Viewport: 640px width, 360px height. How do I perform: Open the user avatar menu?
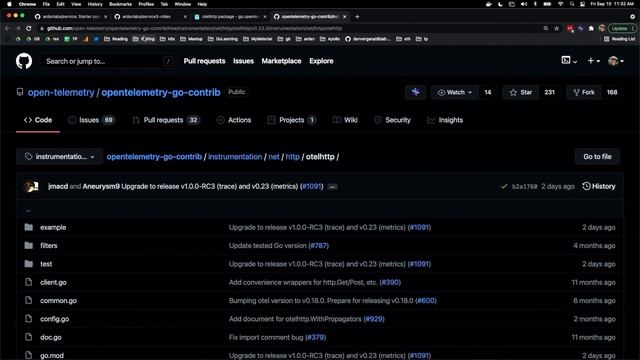[616, 61]
